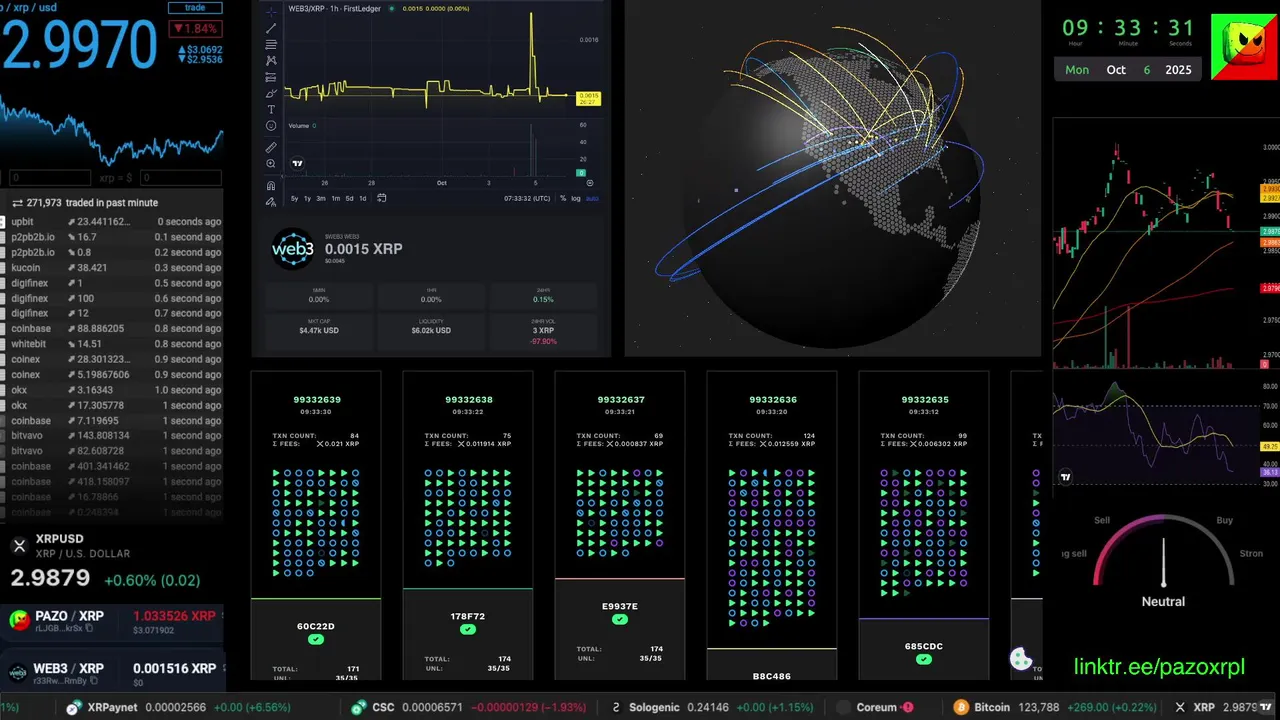Screen dimensions: 1280x720
Task: Click the kucoin trade row
Action: [112, 268]
